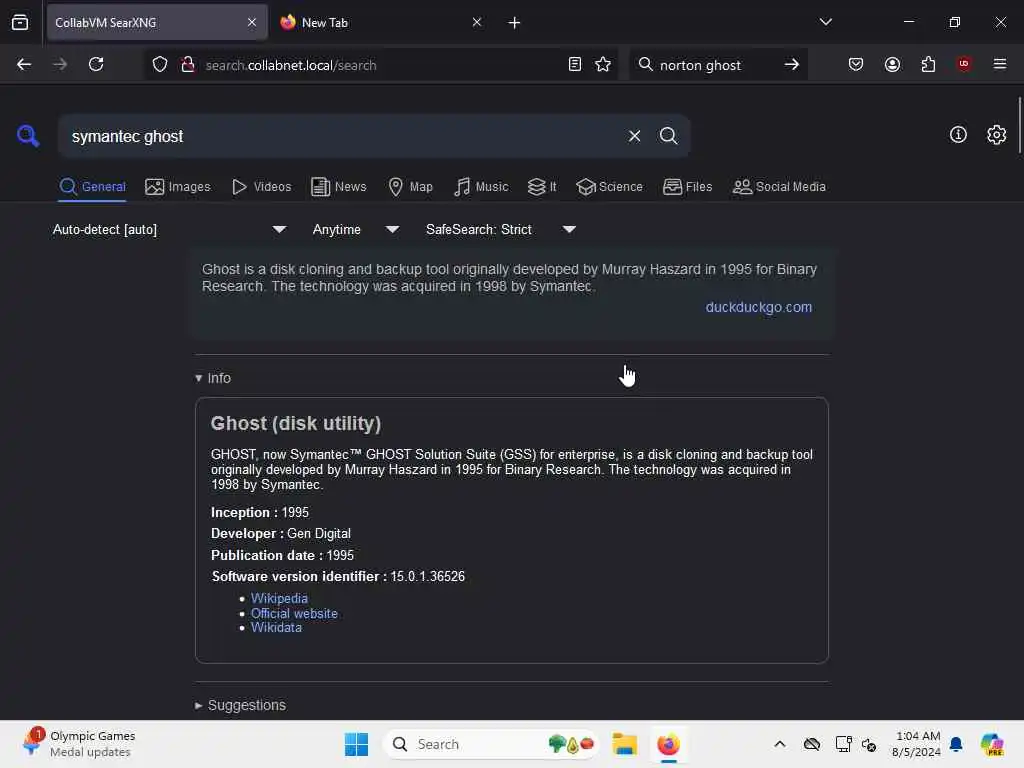Click the version 15.0.1.36526 text
This screenshot has height=768, width=1024.
427,577
